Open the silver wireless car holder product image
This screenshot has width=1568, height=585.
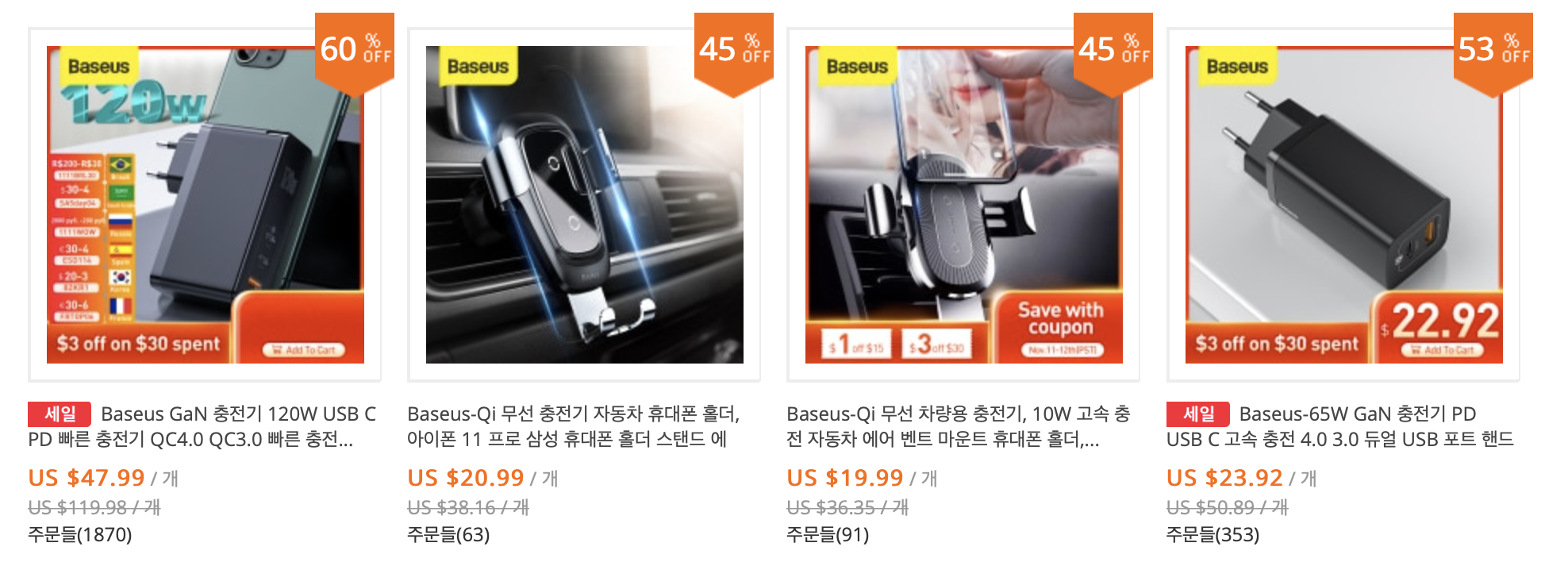click(584, 205)
